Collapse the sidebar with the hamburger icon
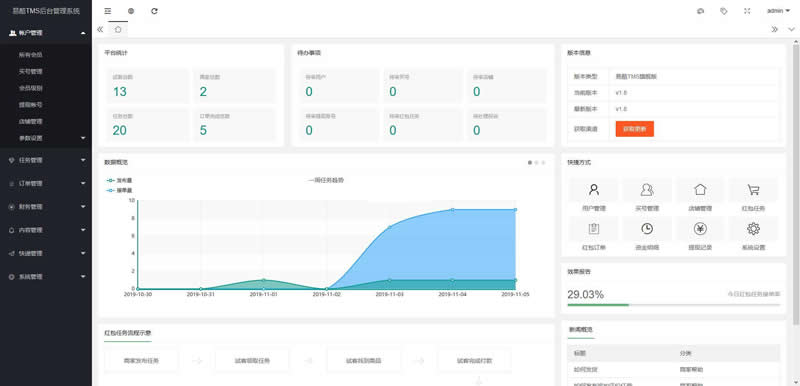800x386 pixels. [108, 11]
